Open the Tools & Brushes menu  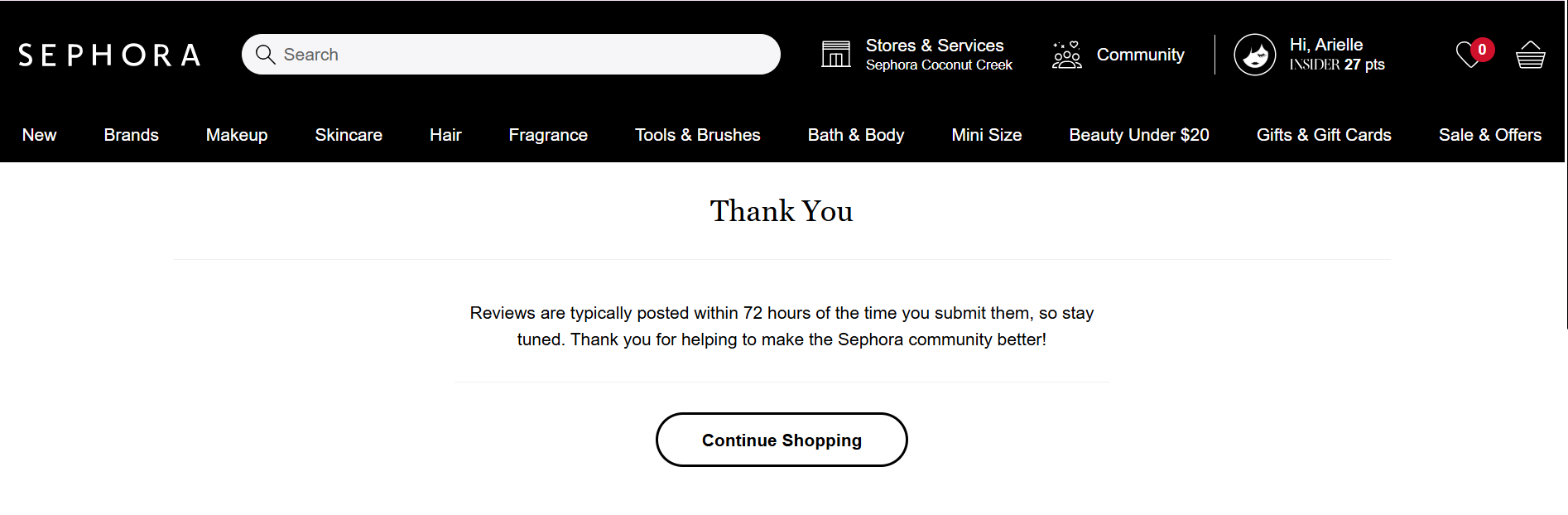(x=697, y=135)
